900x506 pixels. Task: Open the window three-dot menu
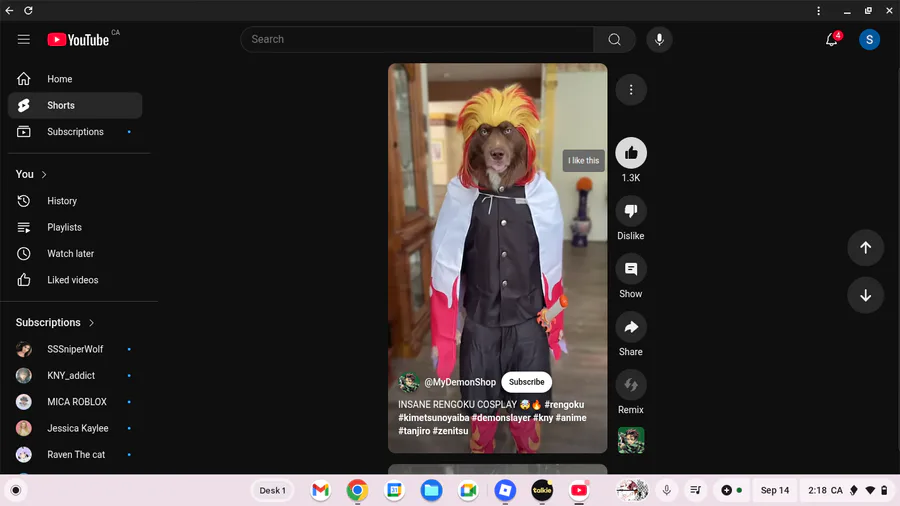pos(818,10)
